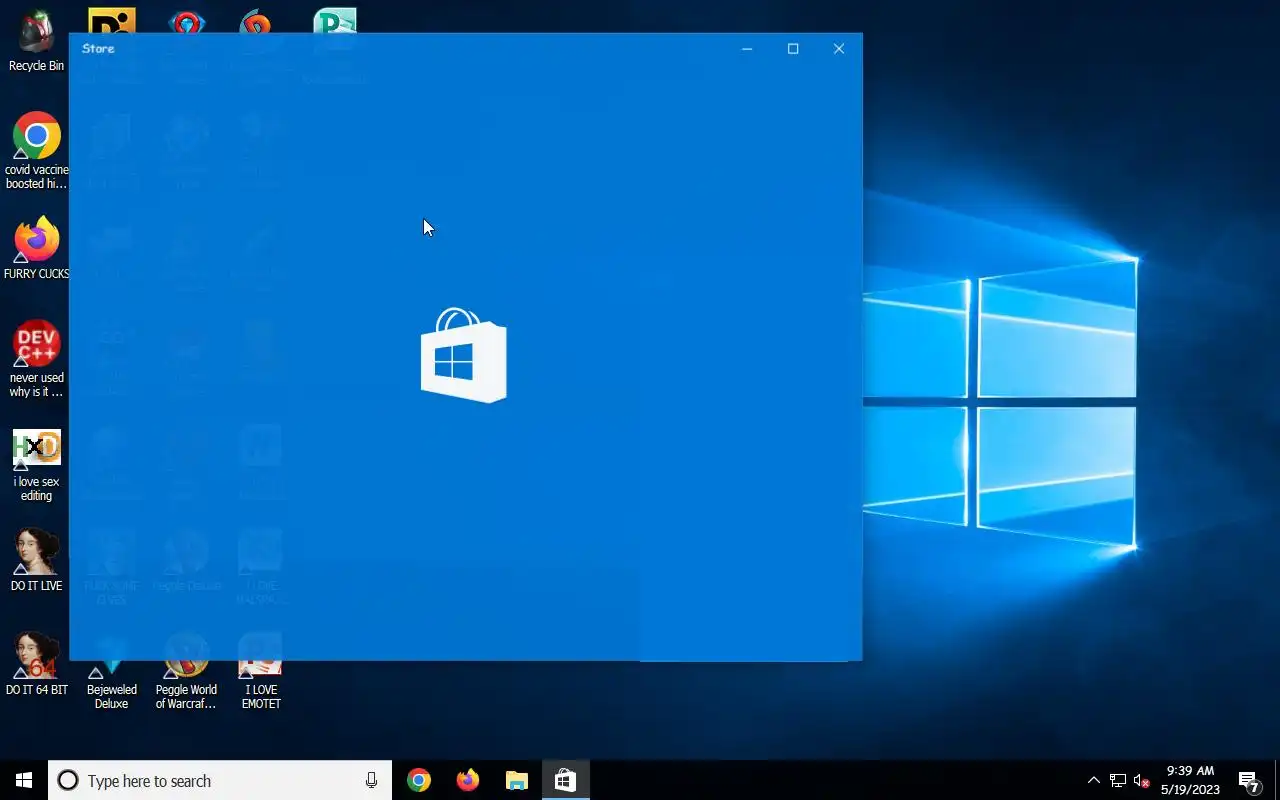This screenshot has width=1280, height=800.
Task: Click the Store window title text
Action: (x=98, y=48)
